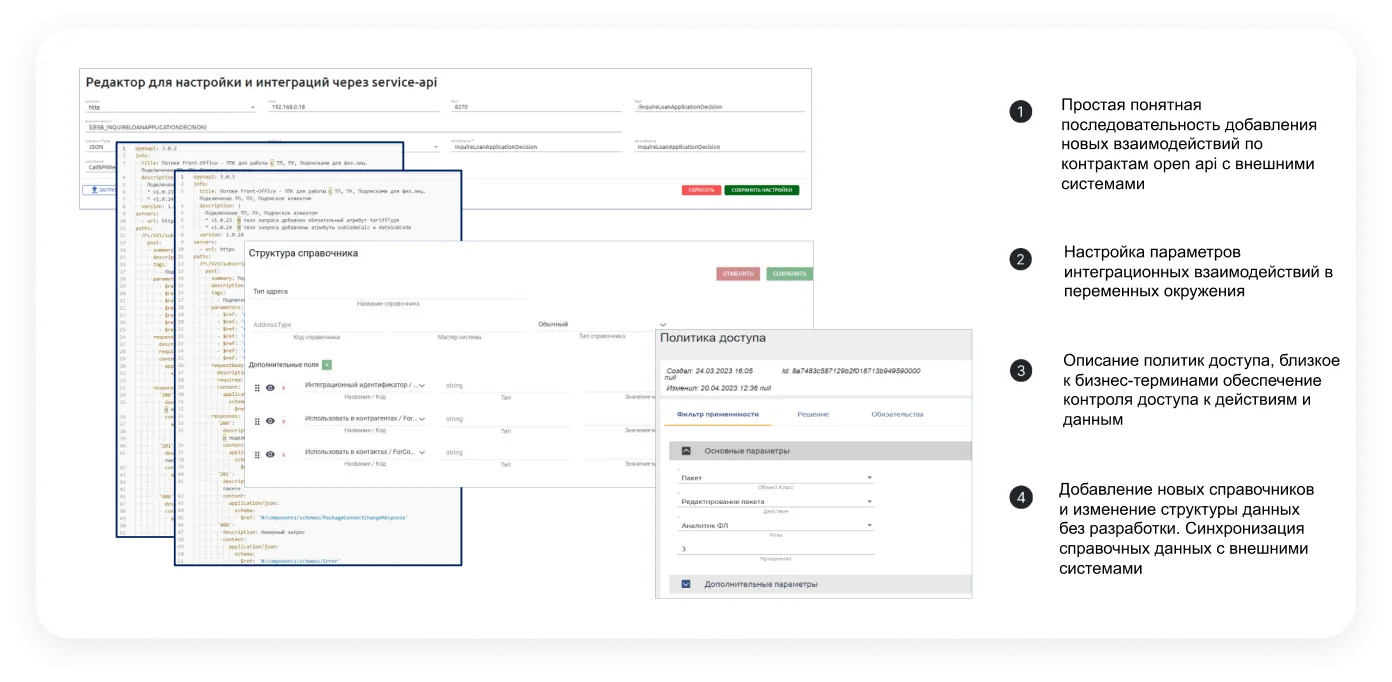Click the Политика доступа panel title
Screen dimensions: 1392x682
712,339
